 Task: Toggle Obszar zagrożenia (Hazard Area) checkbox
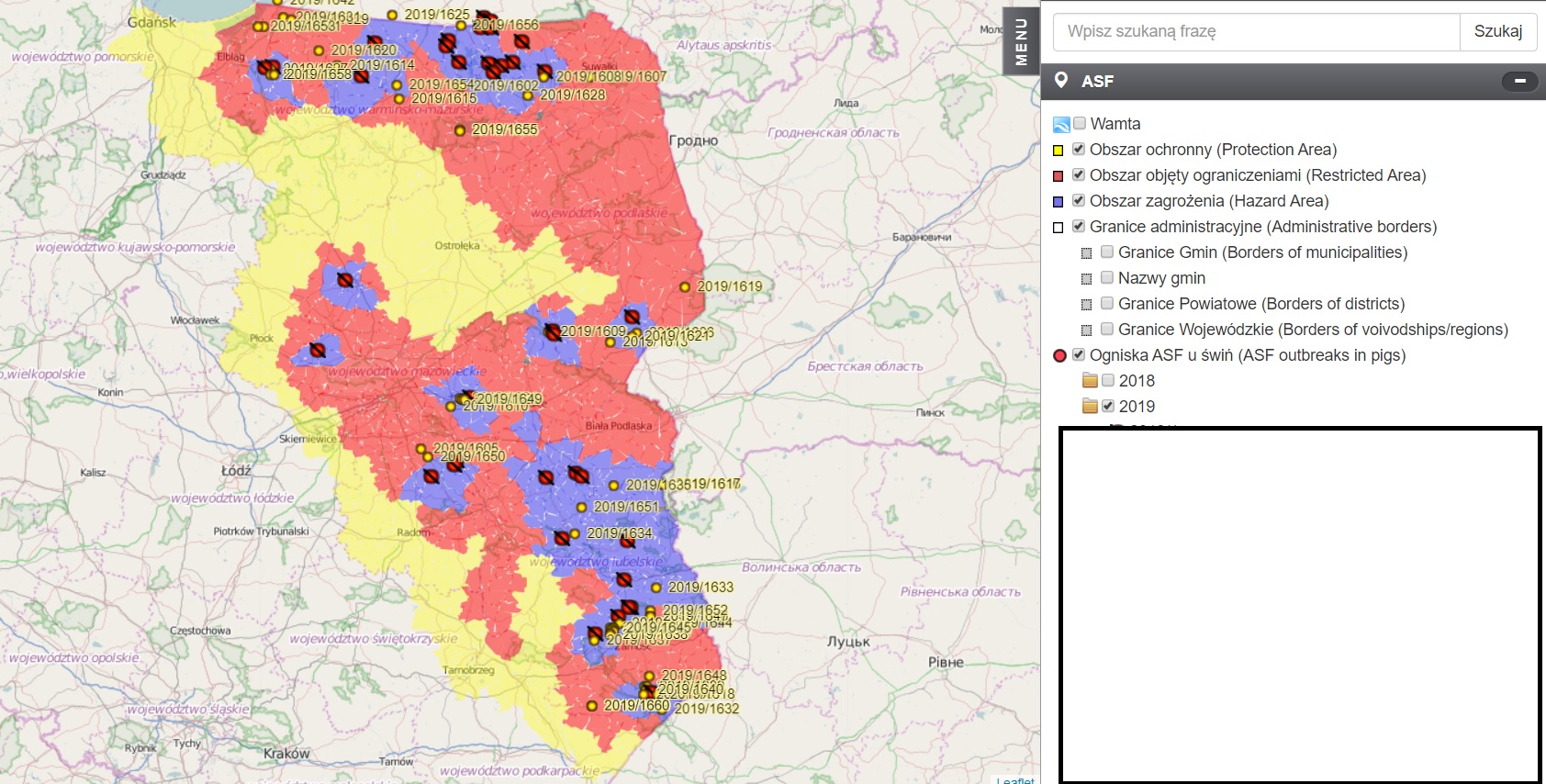[1079, 200]
